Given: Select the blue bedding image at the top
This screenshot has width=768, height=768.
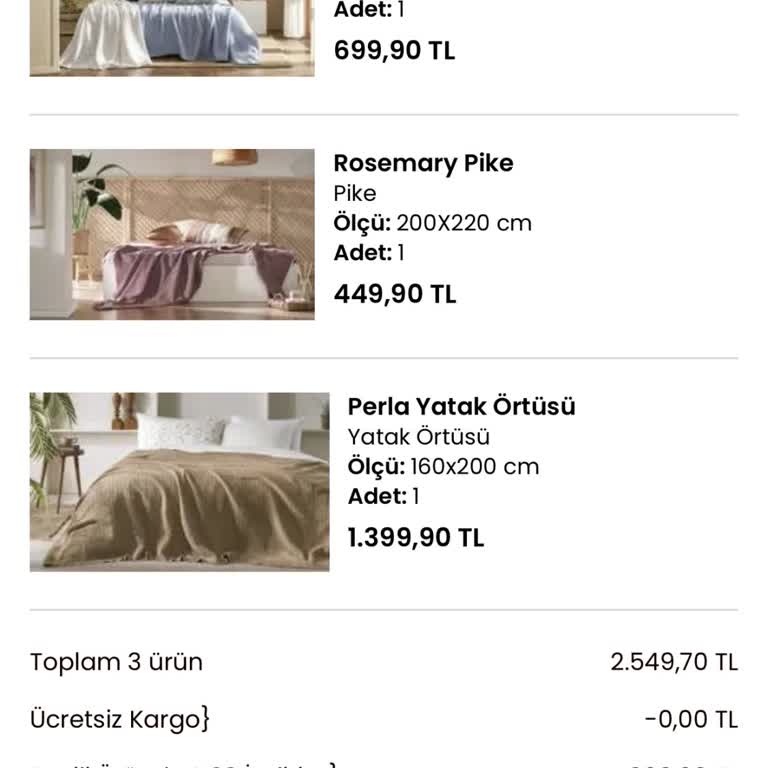Looking at the screenshot, I should click(x=172, y=37).
